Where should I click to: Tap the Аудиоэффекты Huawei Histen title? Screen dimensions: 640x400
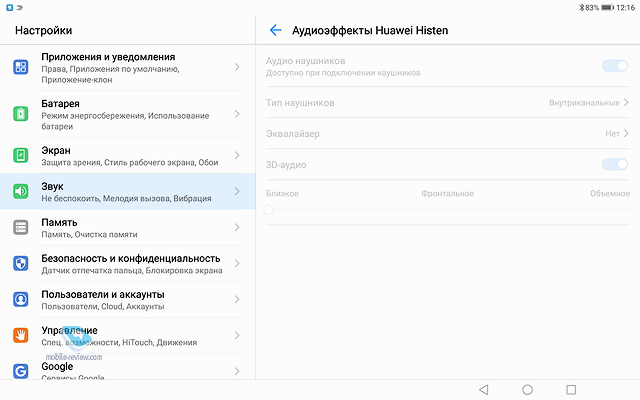(370, 30)
